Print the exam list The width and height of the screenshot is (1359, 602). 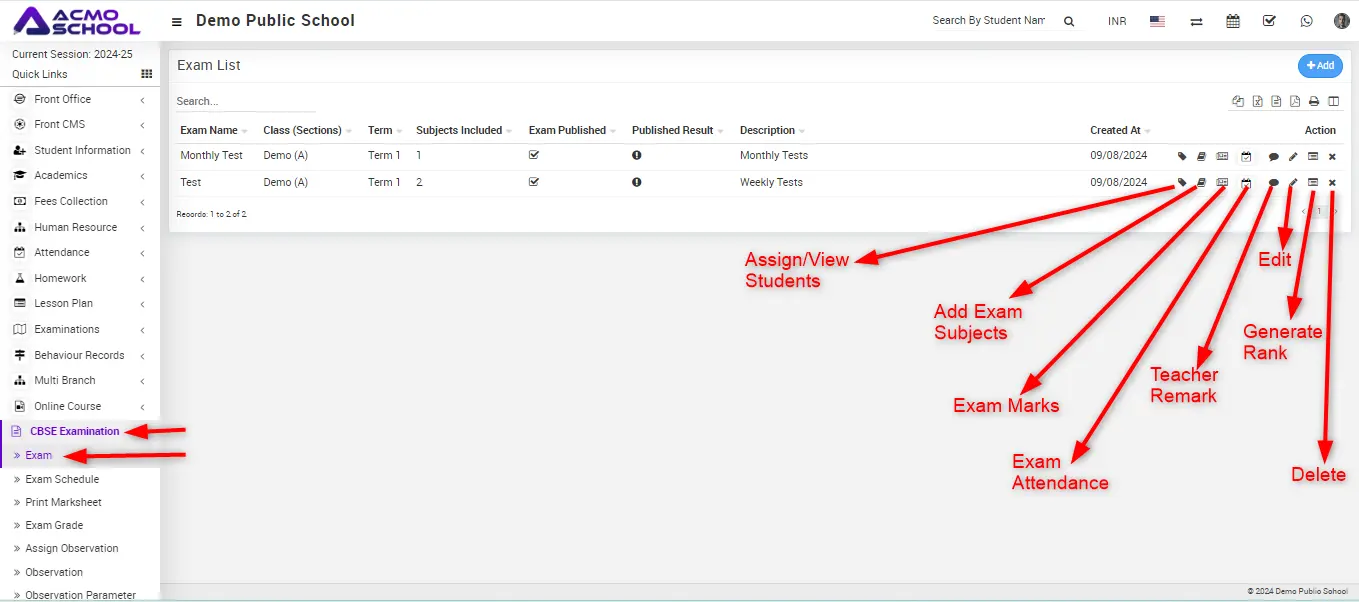pyautogui.click(x=1314, y=101)
